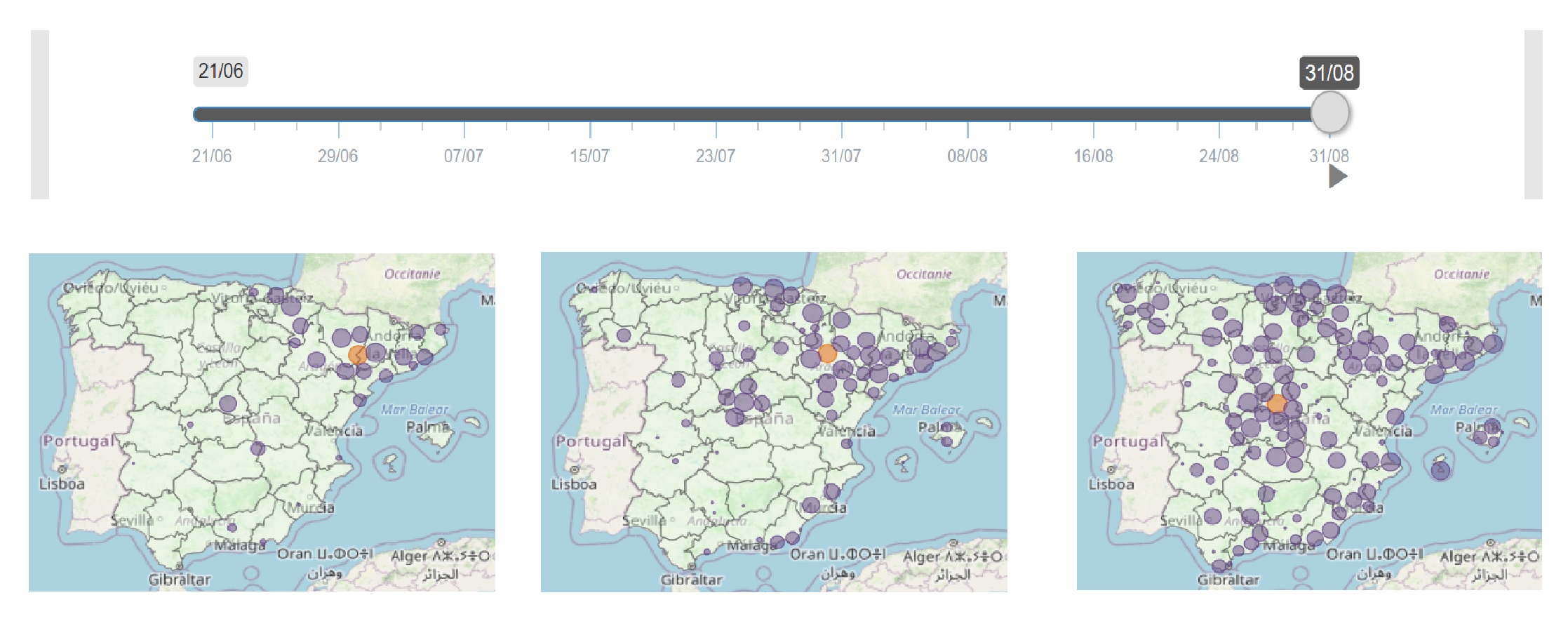Move to the 08/08 timeline tick label
The width and height of the screenshot is (1568, 621).
point(967,156)
